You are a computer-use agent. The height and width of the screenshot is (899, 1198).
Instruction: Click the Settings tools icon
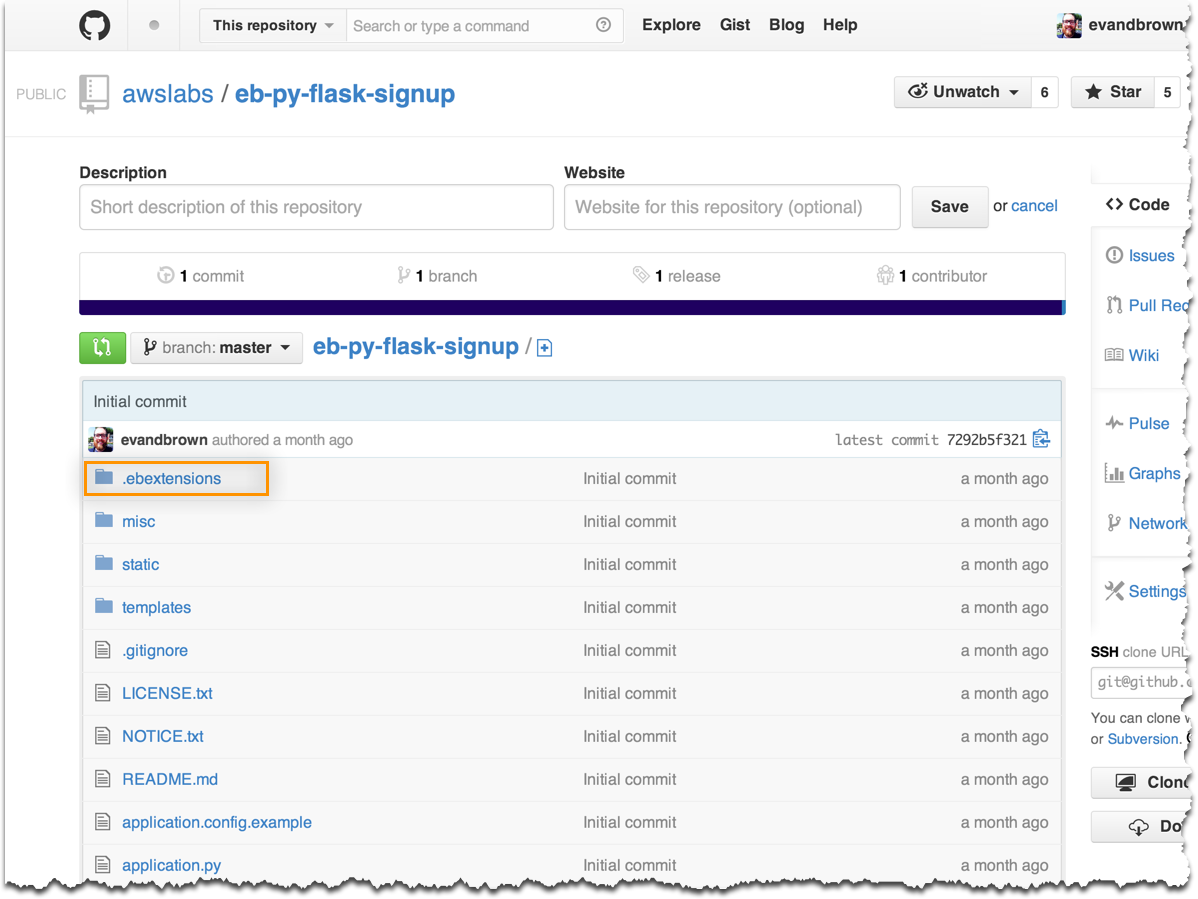tap(1114, 590)
